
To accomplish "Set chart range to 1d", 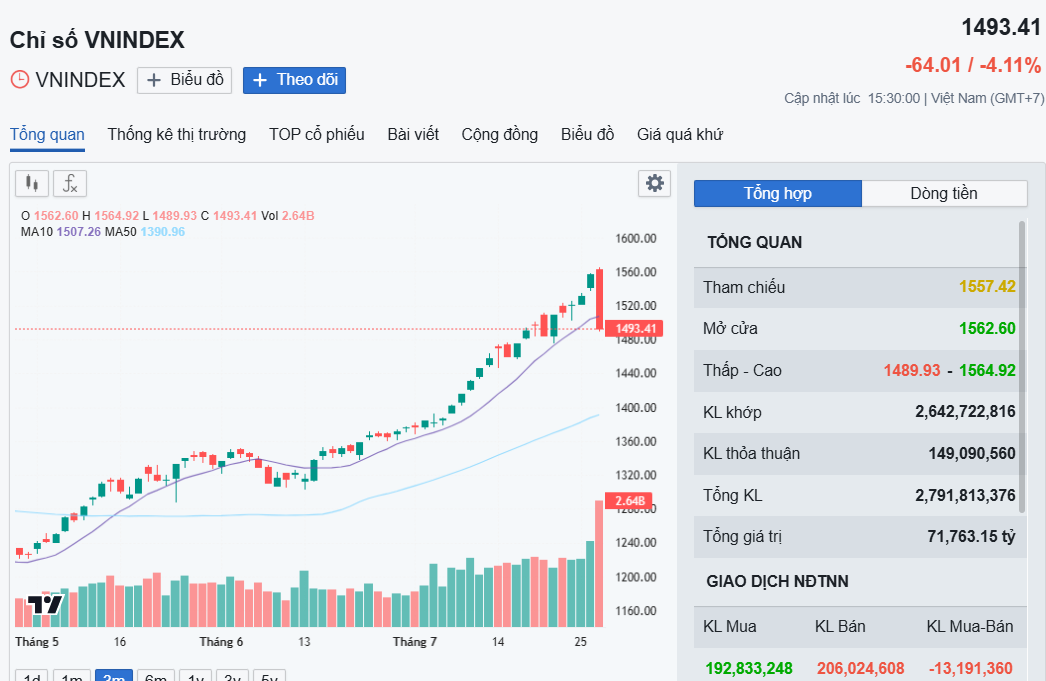I will tap(32, 676).
